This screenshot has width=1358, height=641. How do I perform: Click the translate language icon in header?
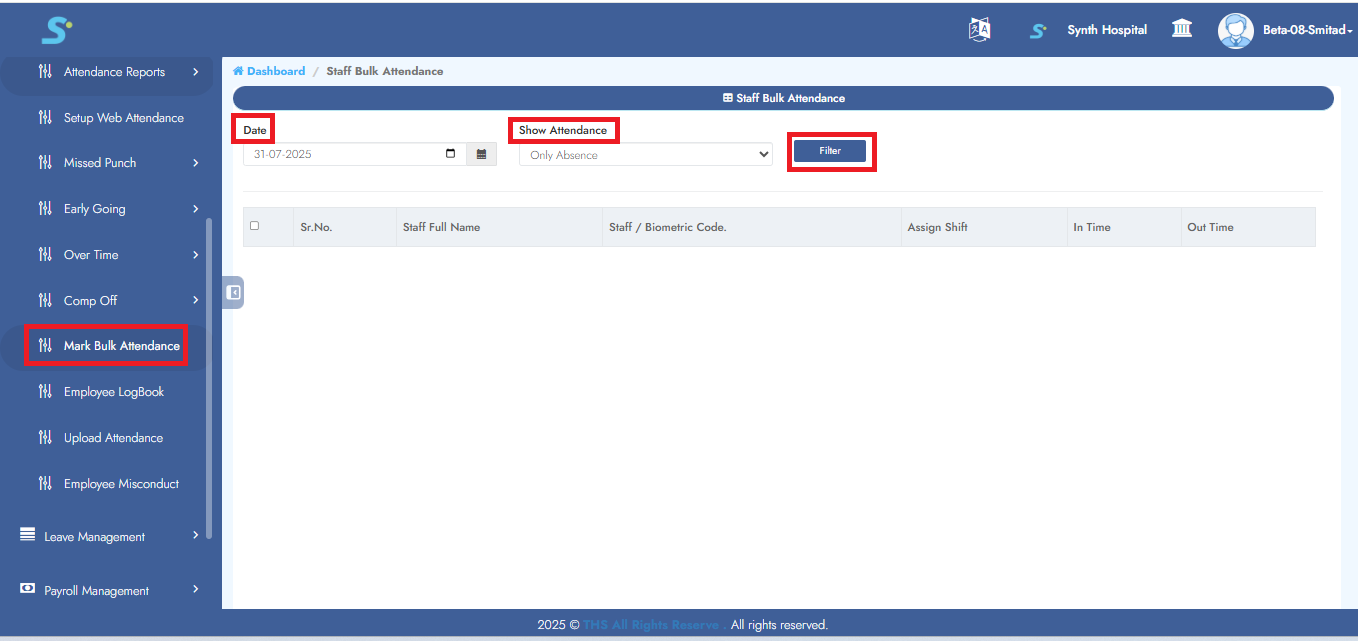tap(979, 30)
